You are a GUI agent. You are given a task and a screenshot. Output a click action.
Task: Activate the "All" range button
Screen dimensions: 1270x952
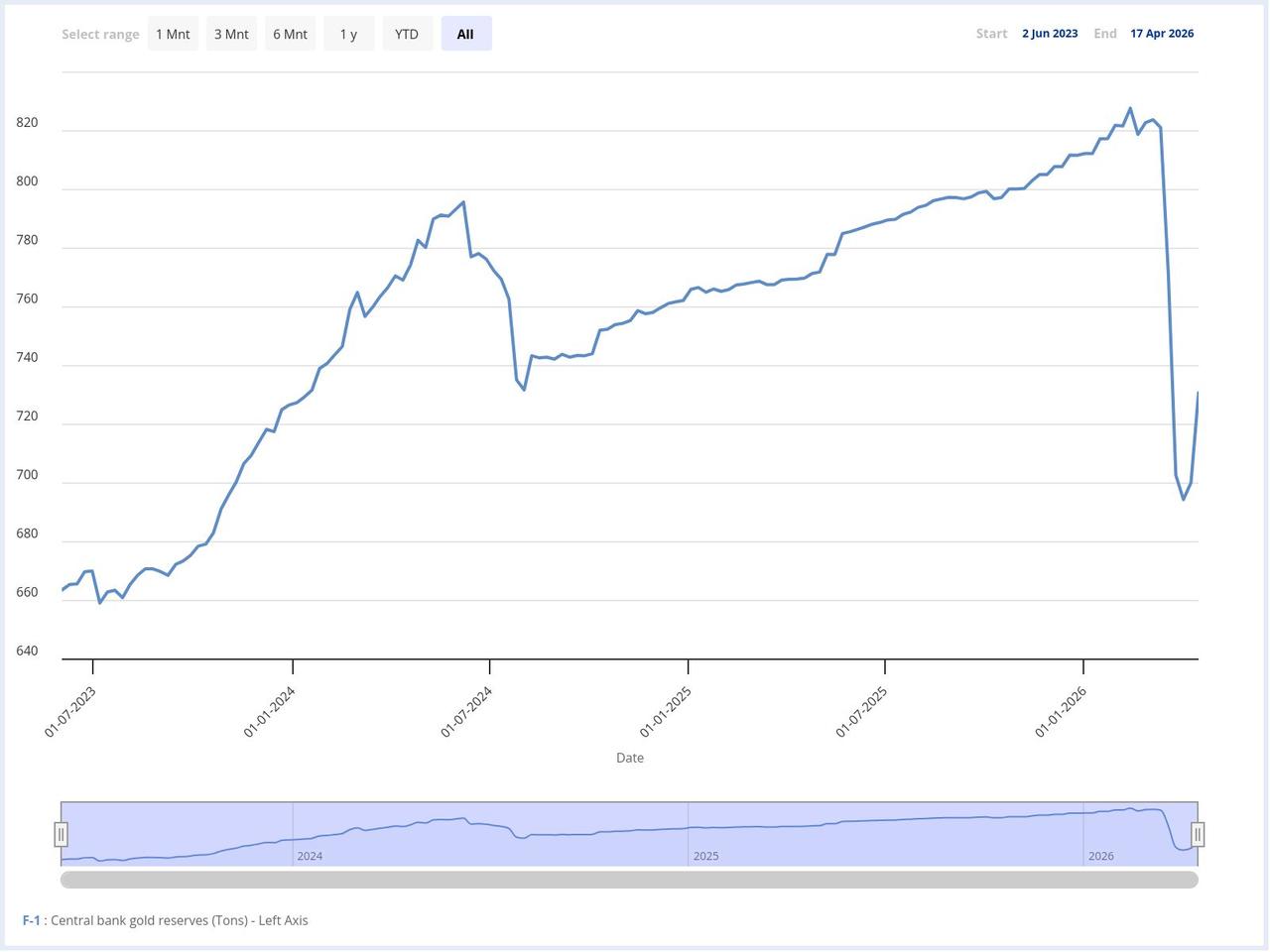coord(465,33)
